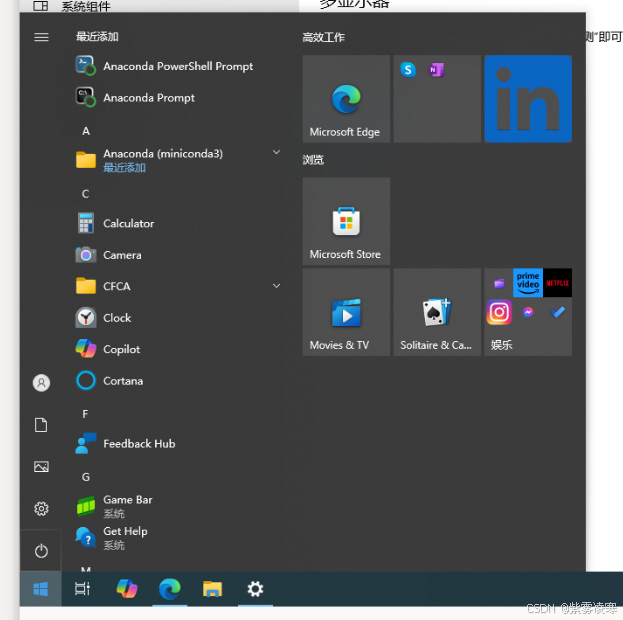Click the letter C section header
623x620 pixels.
click(x=85, y=194)
